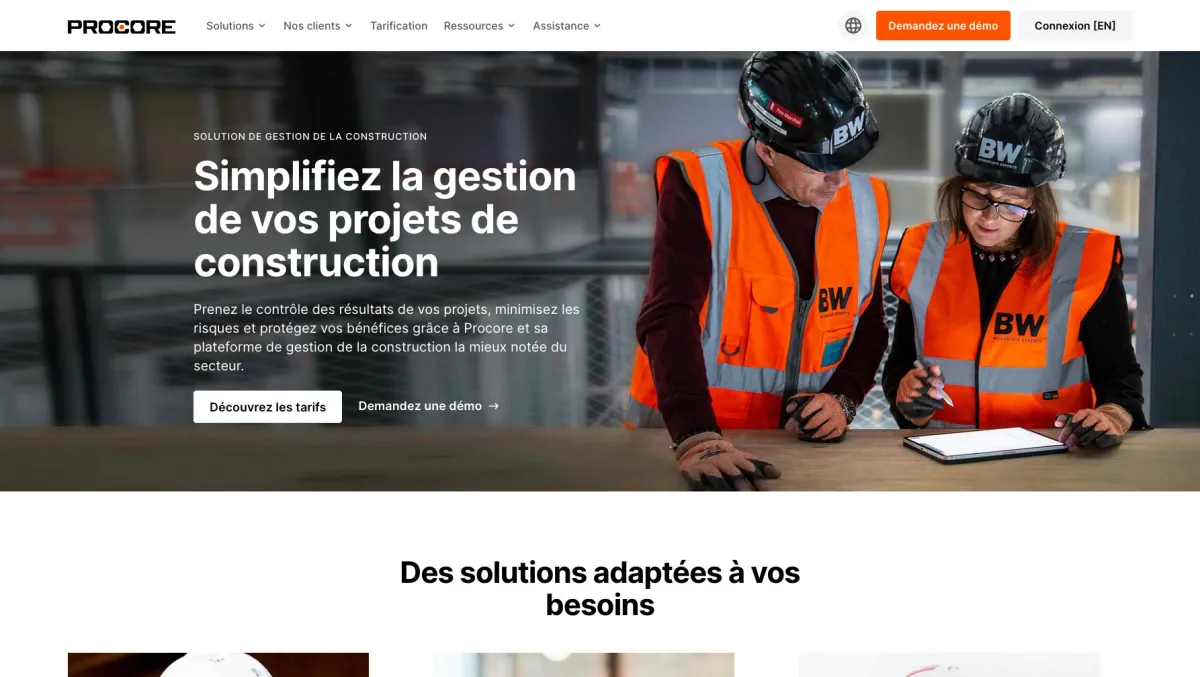Open the middle solution card thumbnail
The width and height of the screenshot is (1200, 677).
(584, 665)
